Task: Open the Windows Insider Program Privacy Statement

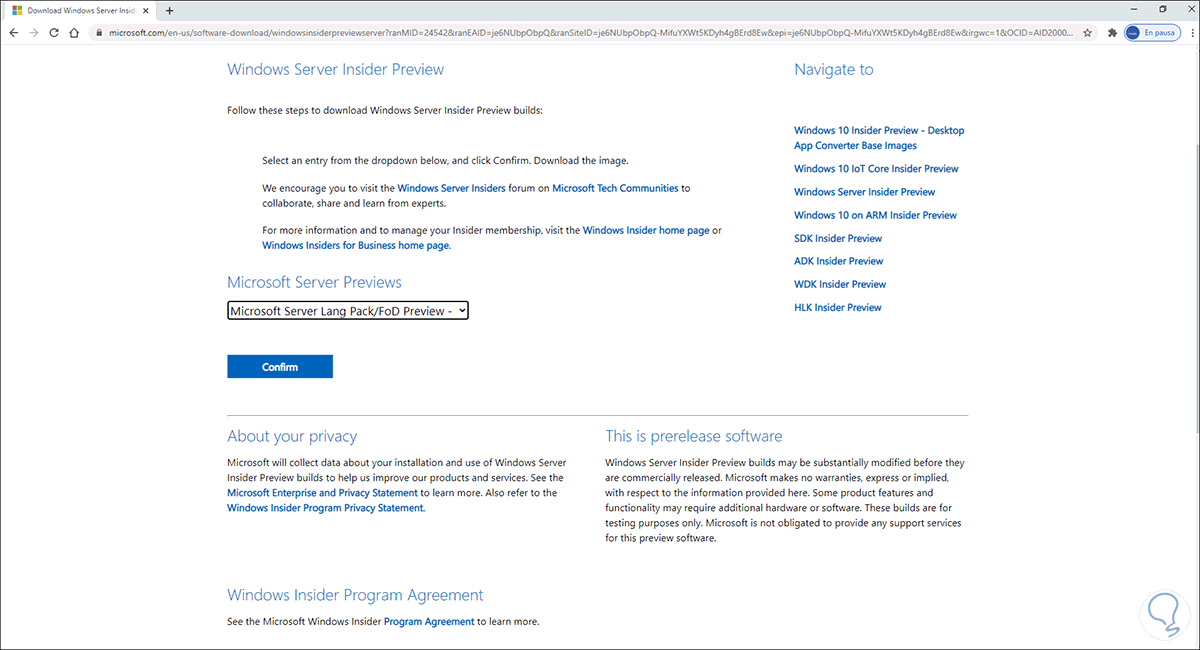Action: (324, 507)
